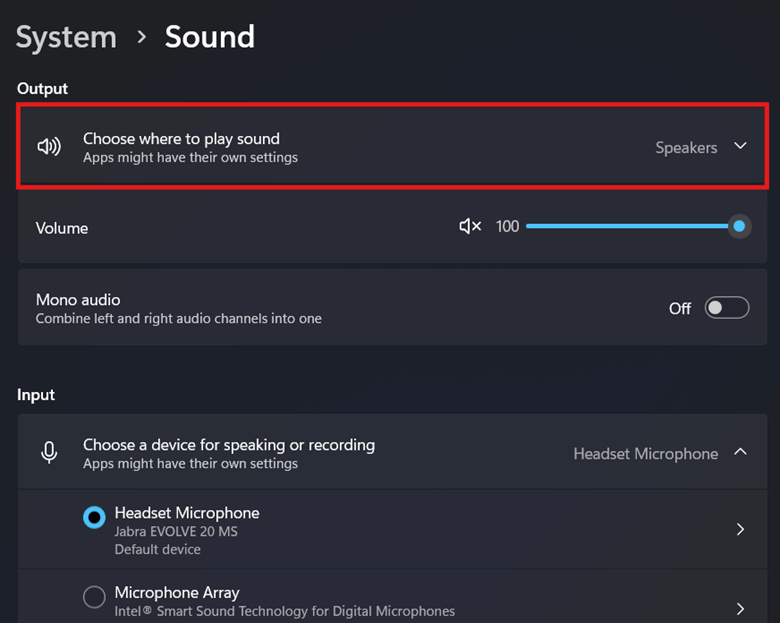Toggle Mono audio switch on
Image resolution: width=780 pixels, height=623 pixels.
[x=726, y=308]
